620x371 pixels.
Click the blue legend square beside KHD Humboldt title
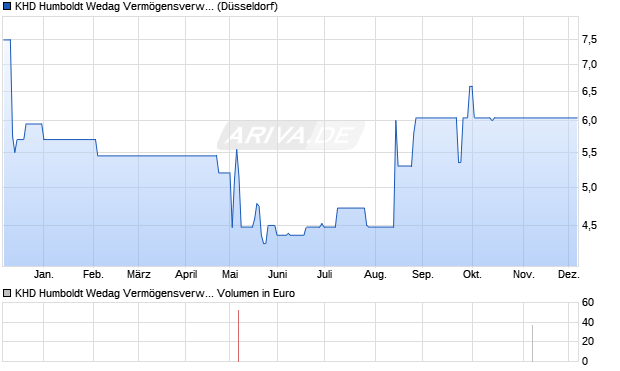[7, 6]
